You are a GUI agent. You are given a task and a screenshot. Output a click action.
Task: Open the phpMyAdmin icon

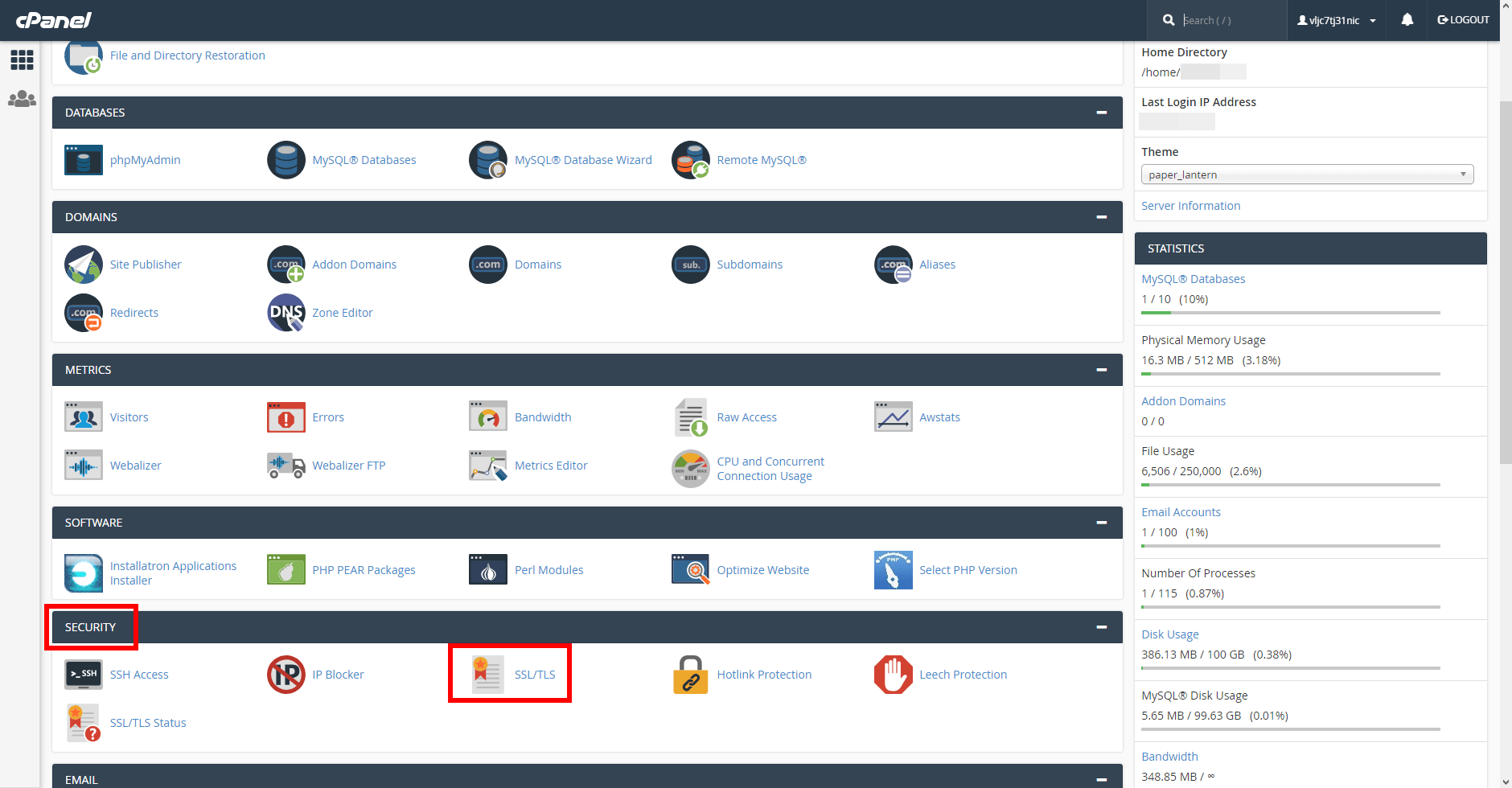point(84,160)
